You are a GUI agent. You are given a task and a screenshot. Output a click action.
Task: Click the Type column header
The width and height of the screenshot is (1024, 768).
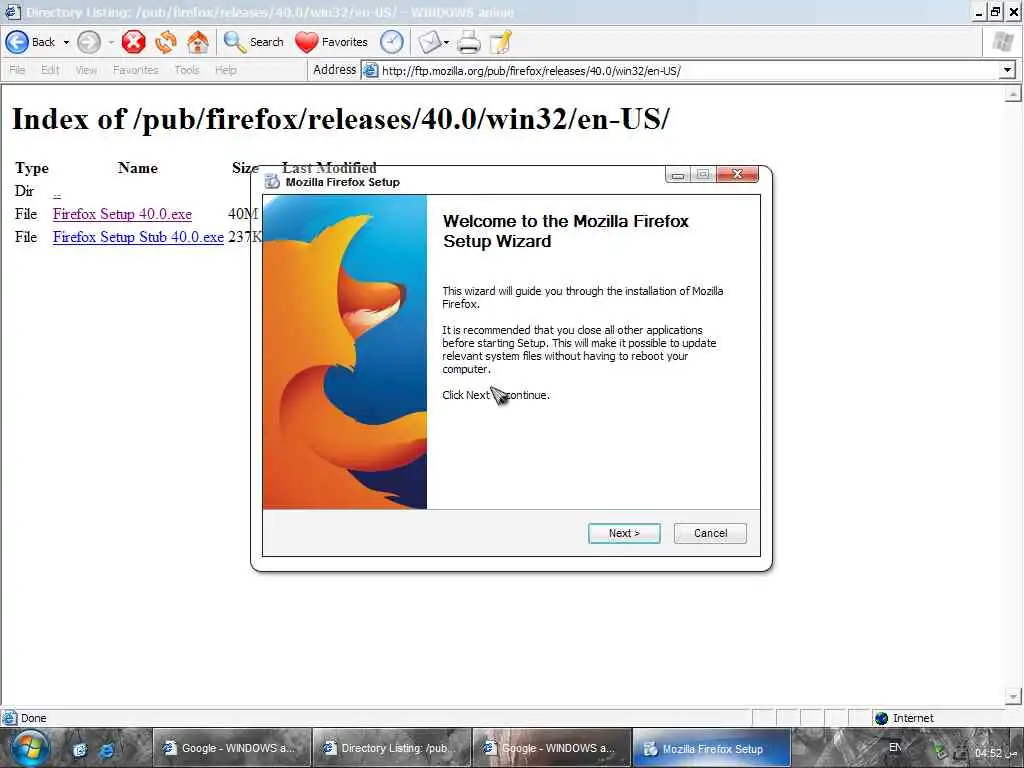[32, 168]
